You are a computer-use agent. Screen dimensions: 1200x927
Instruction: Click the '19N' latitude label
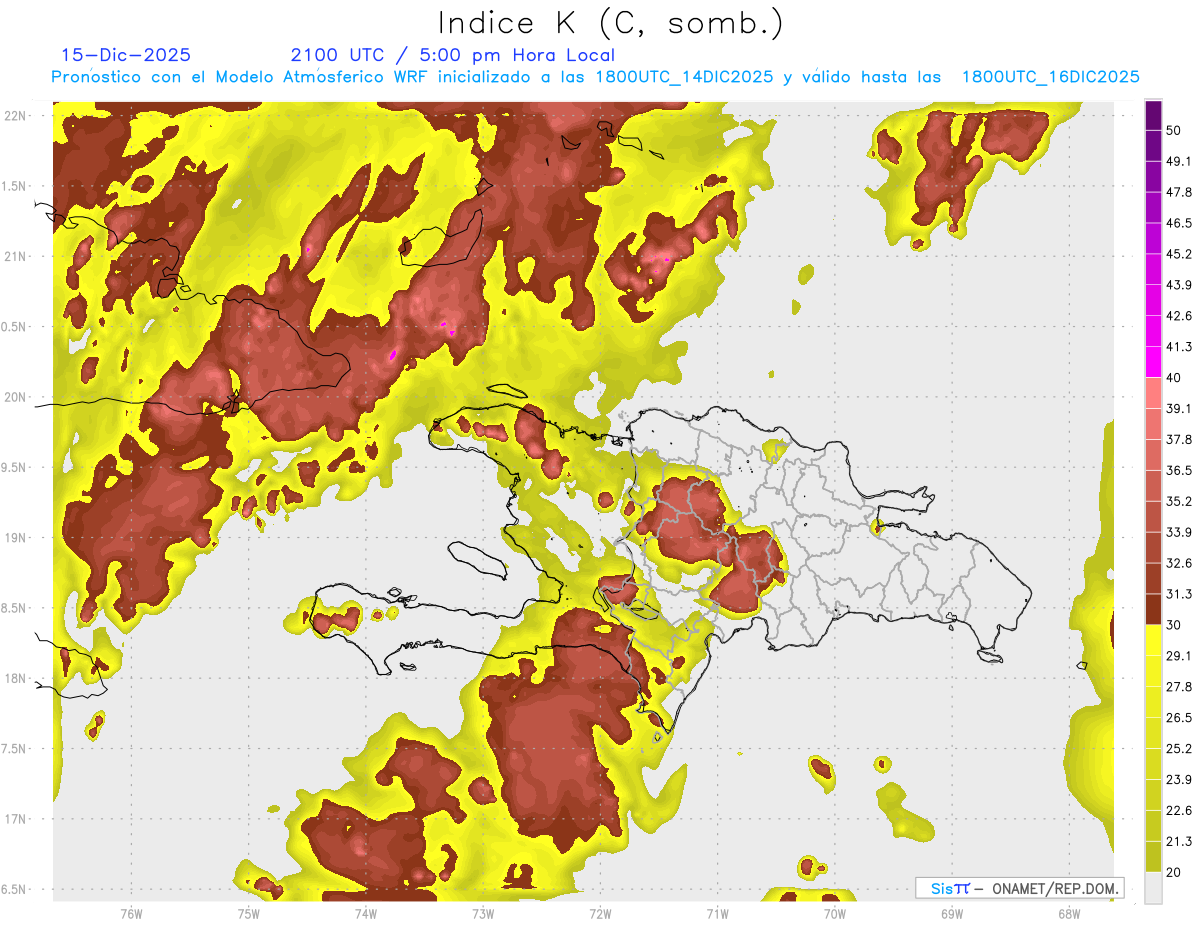15,538
